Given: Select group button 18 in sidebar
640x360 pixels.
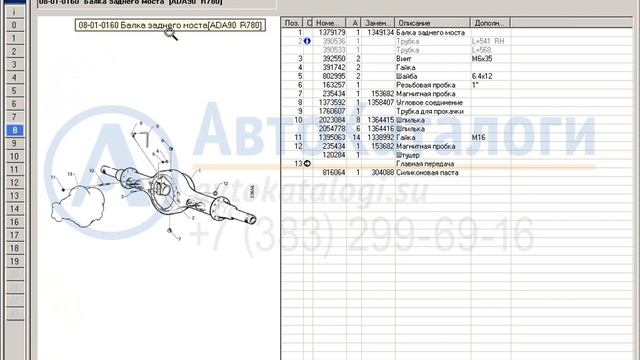Looking at the screenshot, I should pyautogui.click(x=14, y=248).
